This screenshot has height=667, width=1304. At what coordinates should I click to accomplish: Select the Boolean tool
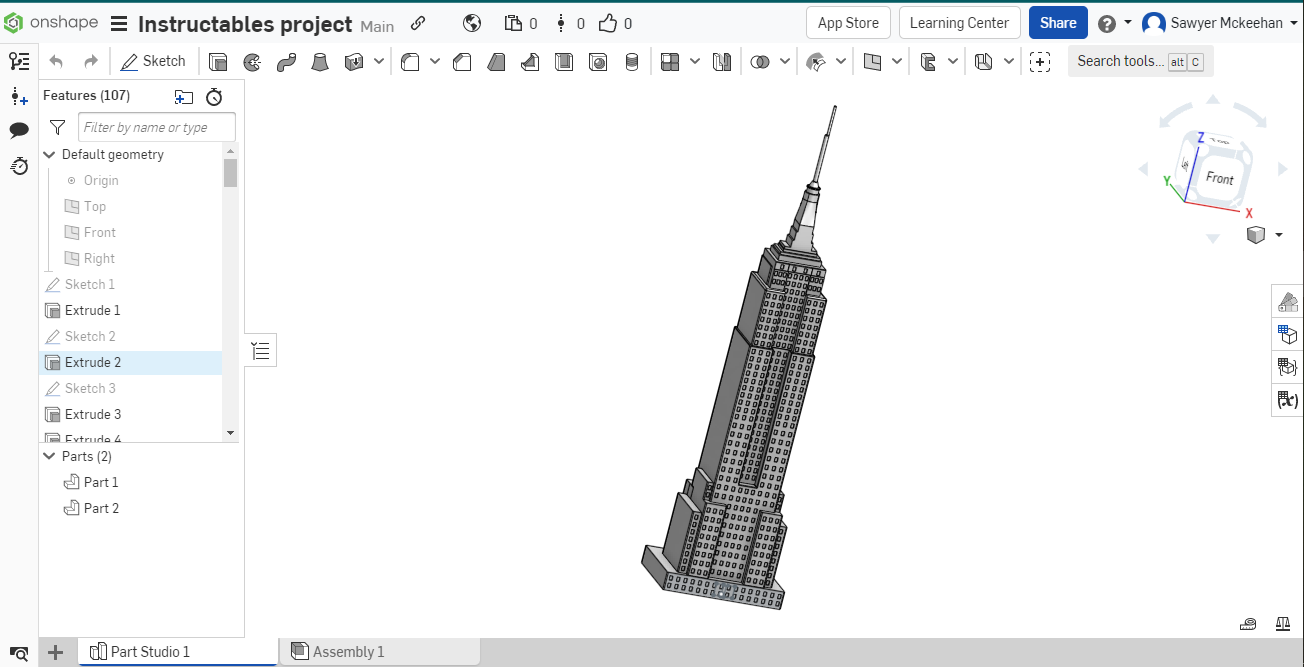tap(760, 62)
